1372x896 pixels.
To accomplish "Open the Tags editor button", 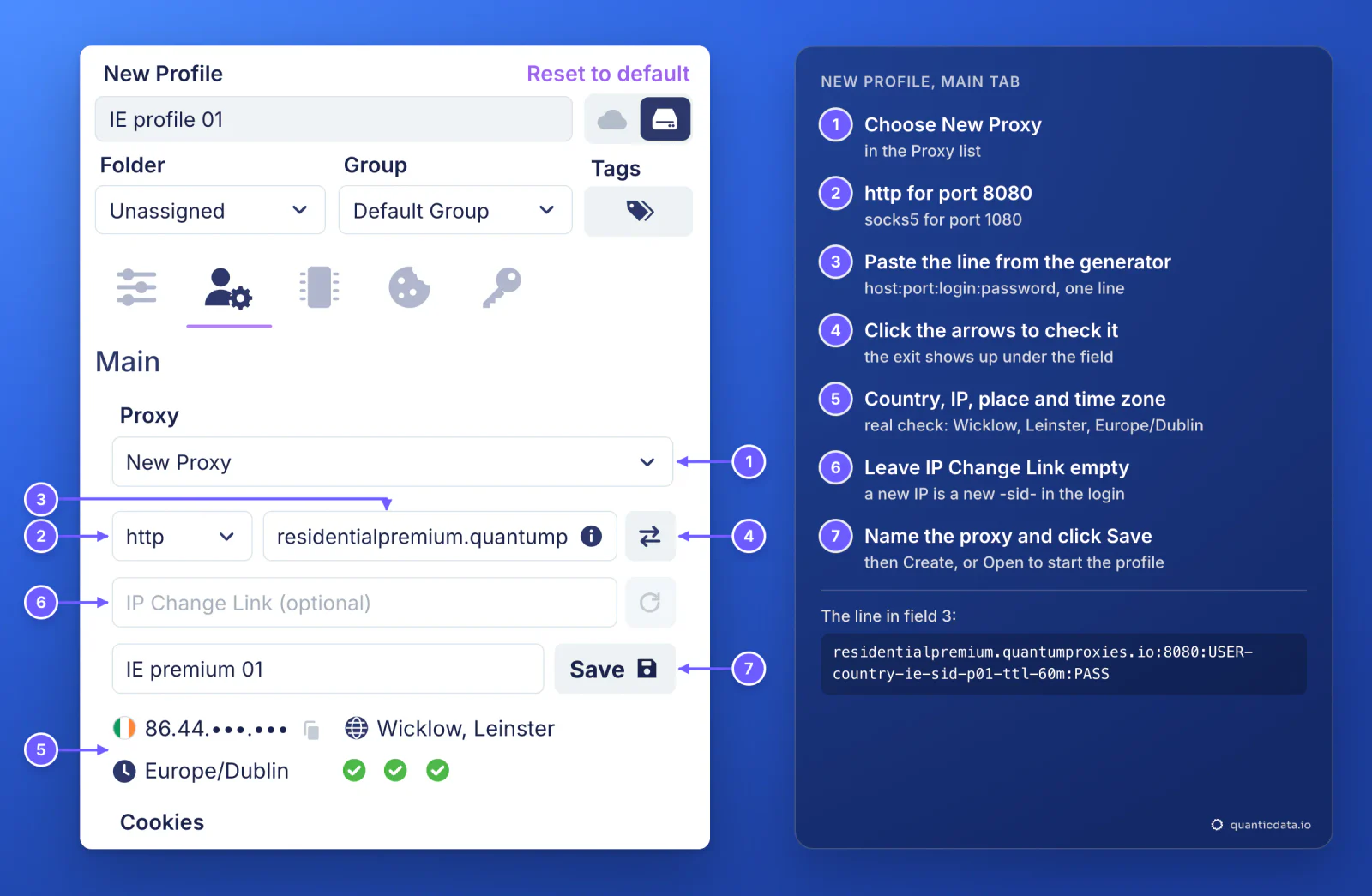I will 639,211.
